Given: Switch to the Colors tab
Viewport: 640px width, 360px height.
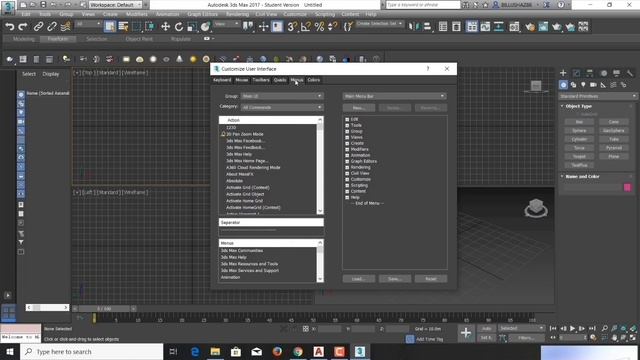Looking at the screenshot, I should (313, 80).
